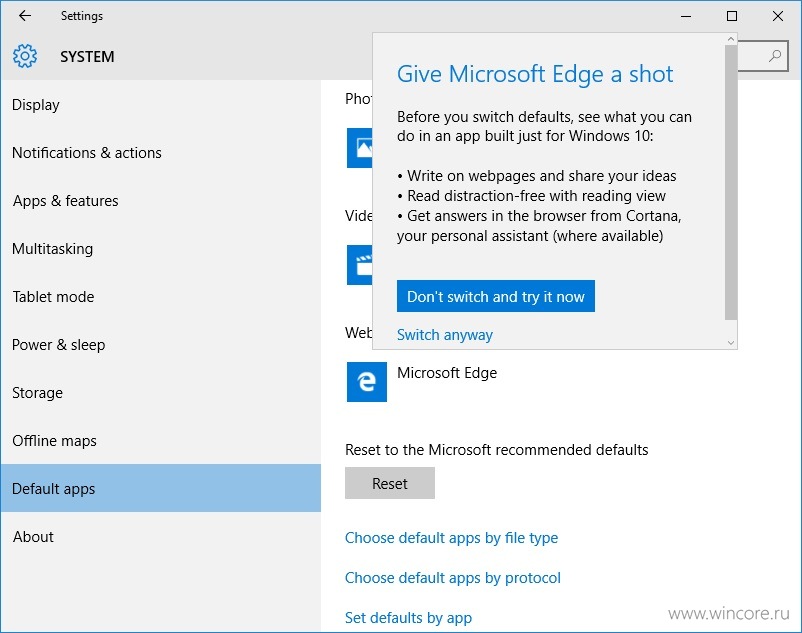Click the settings search field
This screenshot has height=633, width=802.
coord(763,56)
